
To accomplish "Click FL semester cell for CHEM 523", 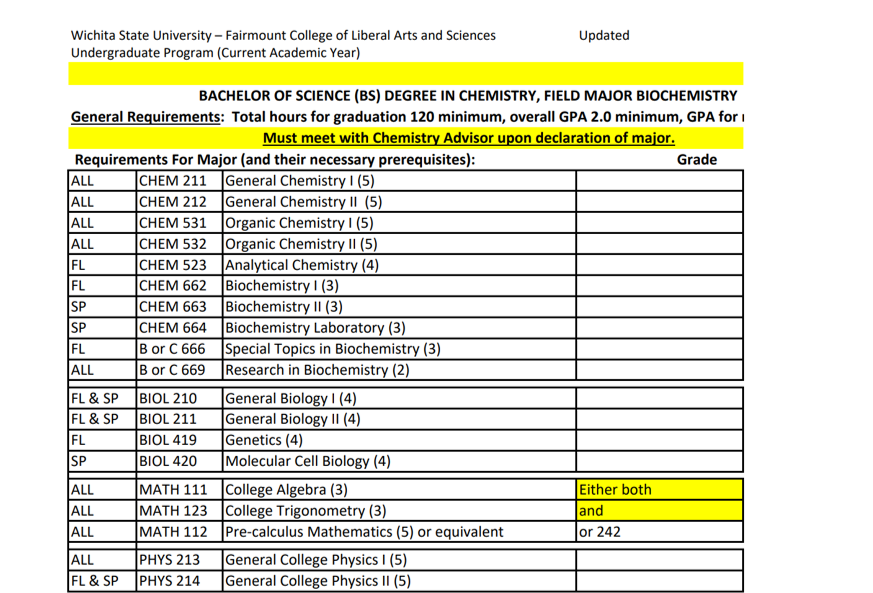I will click(x=102, y=266).
